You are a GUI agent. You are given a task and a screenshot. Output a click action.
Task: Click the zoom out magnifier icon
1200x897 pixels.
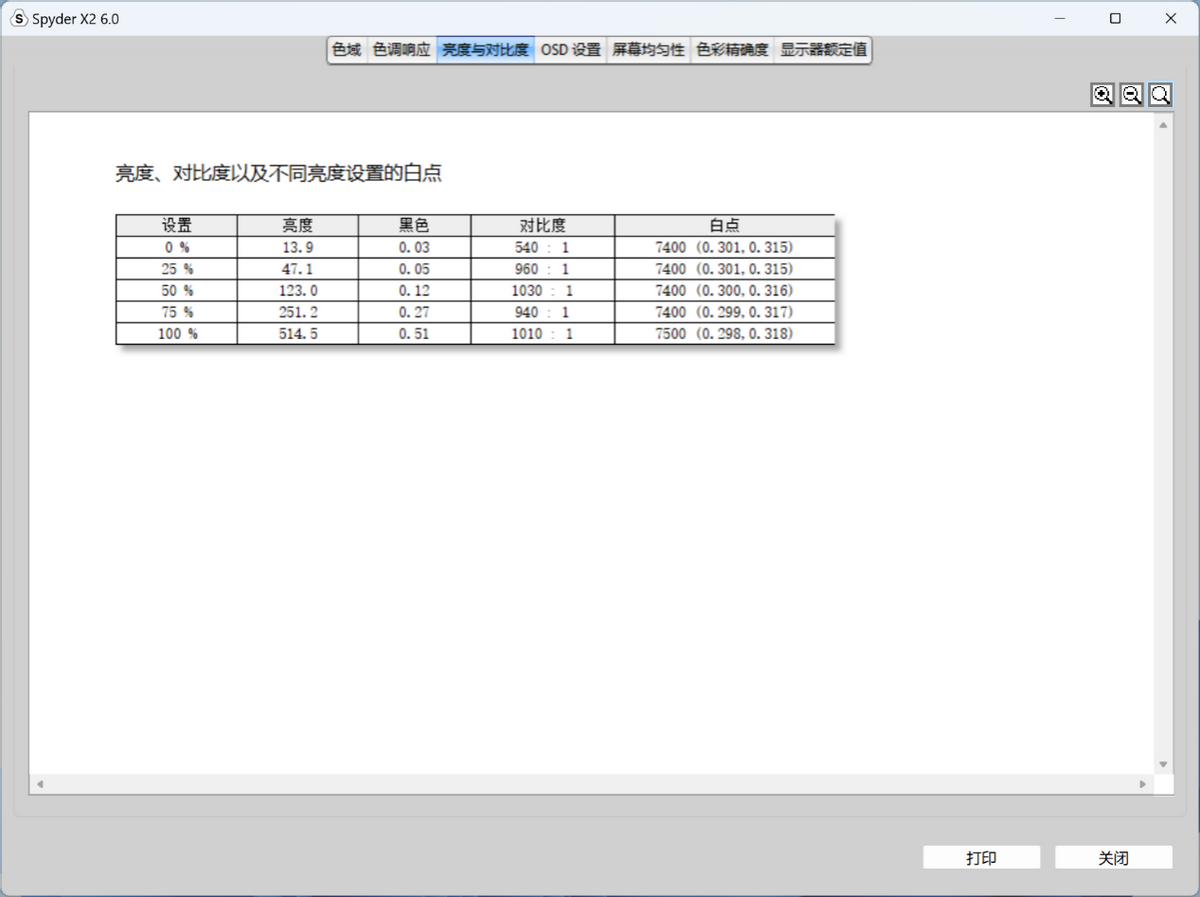point(1131,95)
